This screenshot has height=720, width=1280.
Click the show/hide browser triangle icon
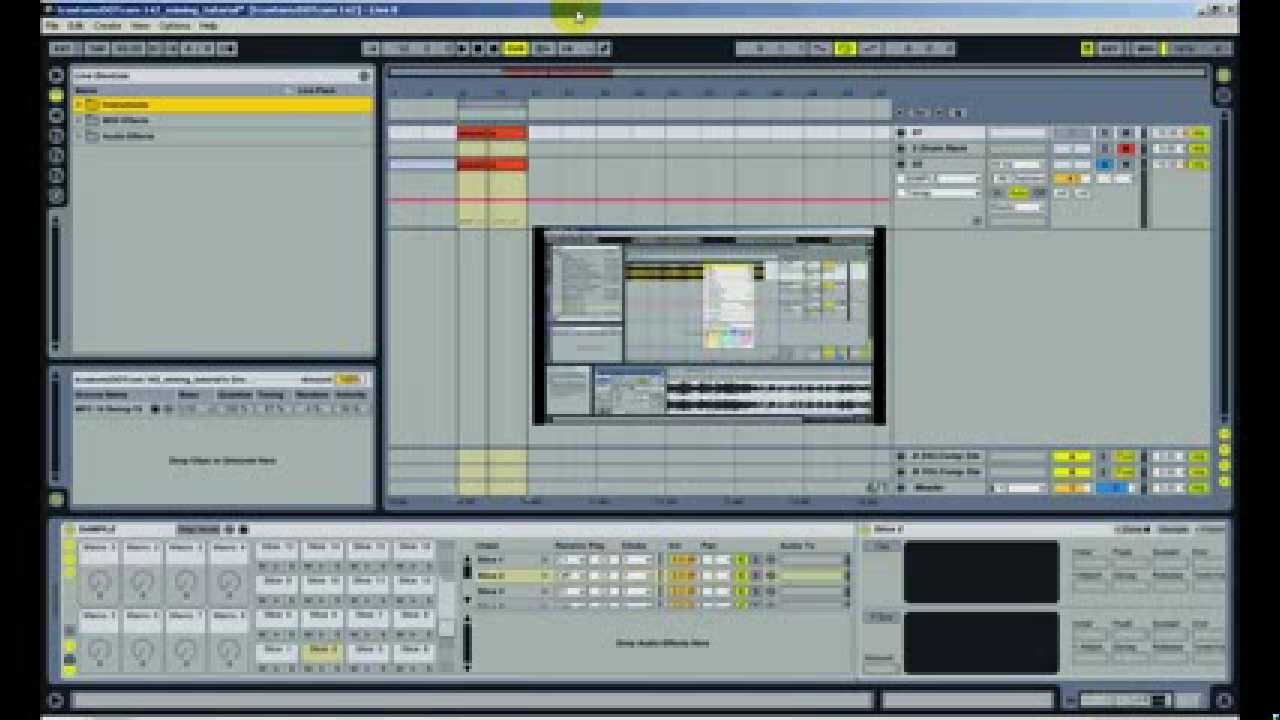pos(57,76)
